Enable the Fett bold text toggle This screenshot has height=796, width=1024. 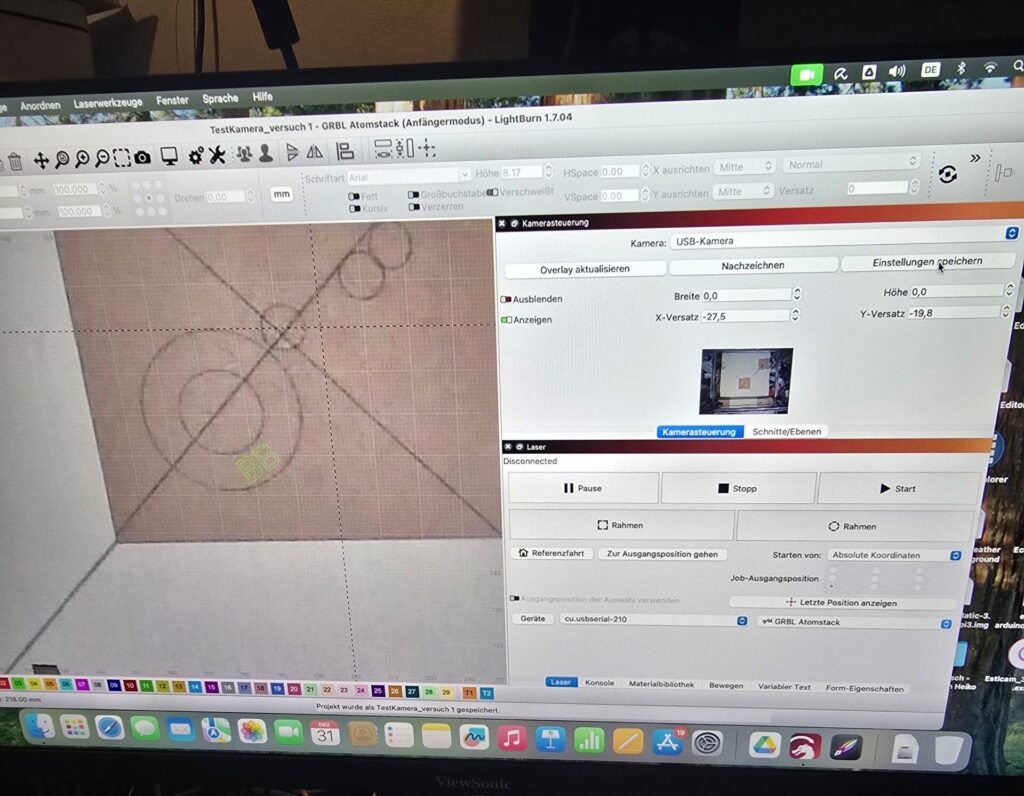(x=354, y=196)
